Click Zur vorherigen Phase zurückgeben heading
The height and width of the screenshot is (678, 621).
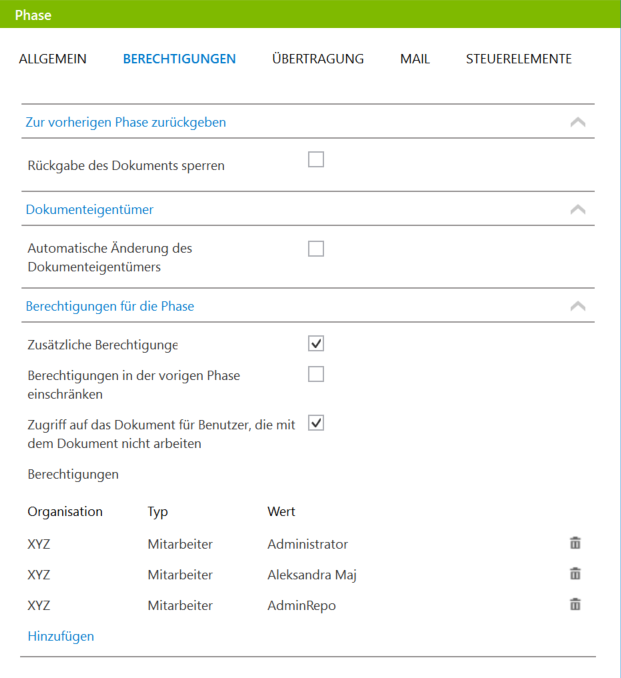tap(126, 122)
